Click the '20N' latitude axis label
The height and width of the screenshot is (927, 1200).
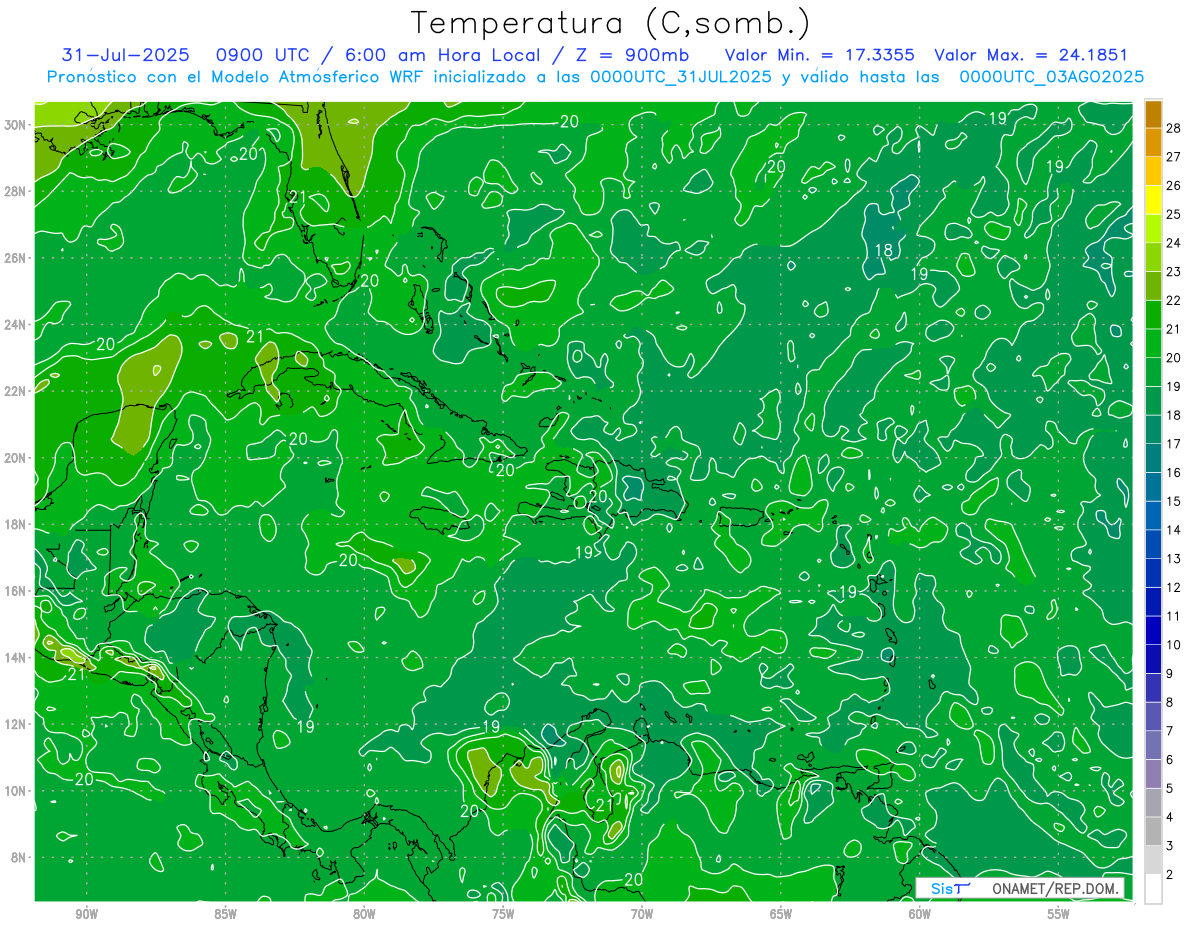15,457
